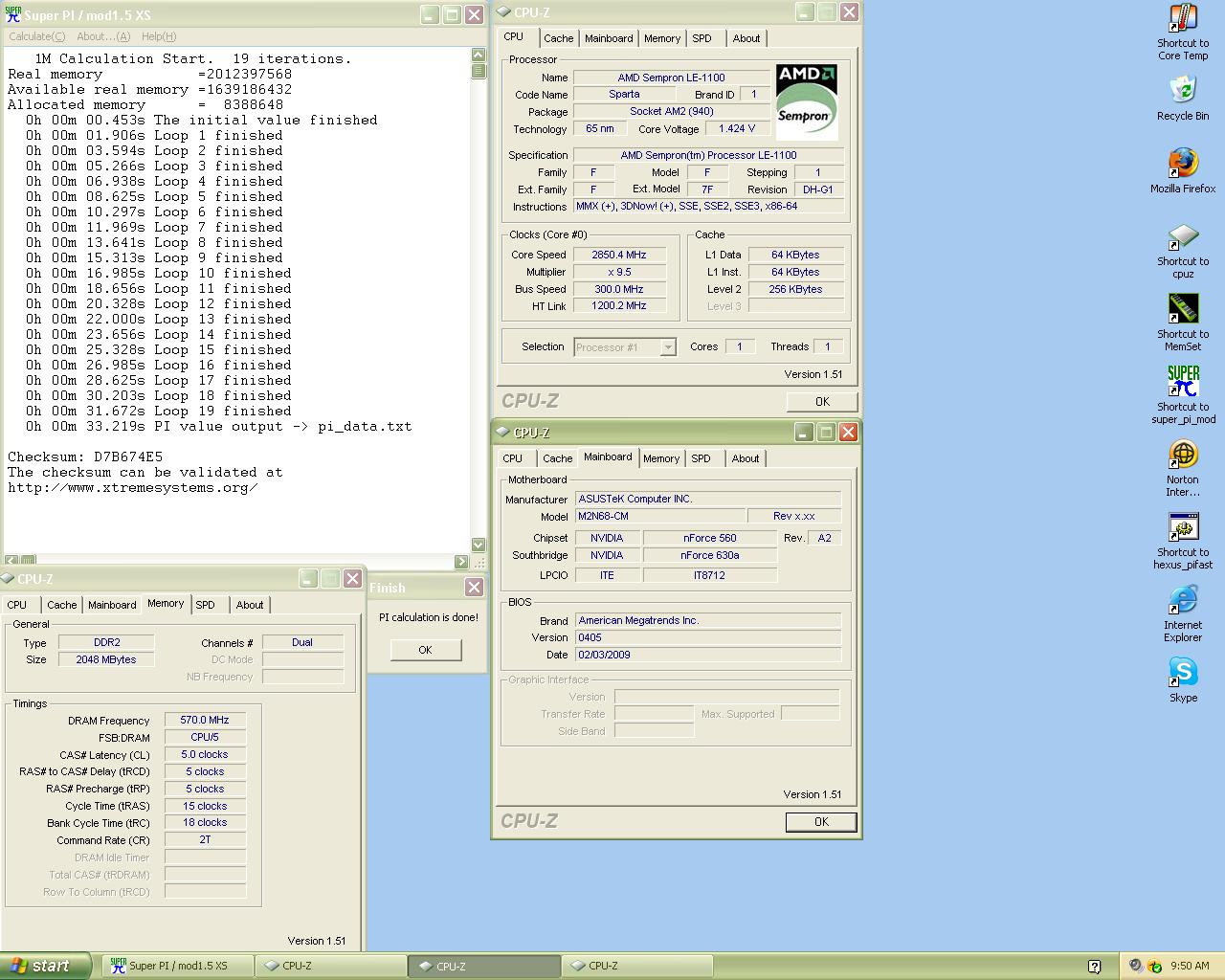Switch to CPU tab in Mainboard CPU-Z window
1225x980 pixels.
(513, 458)
